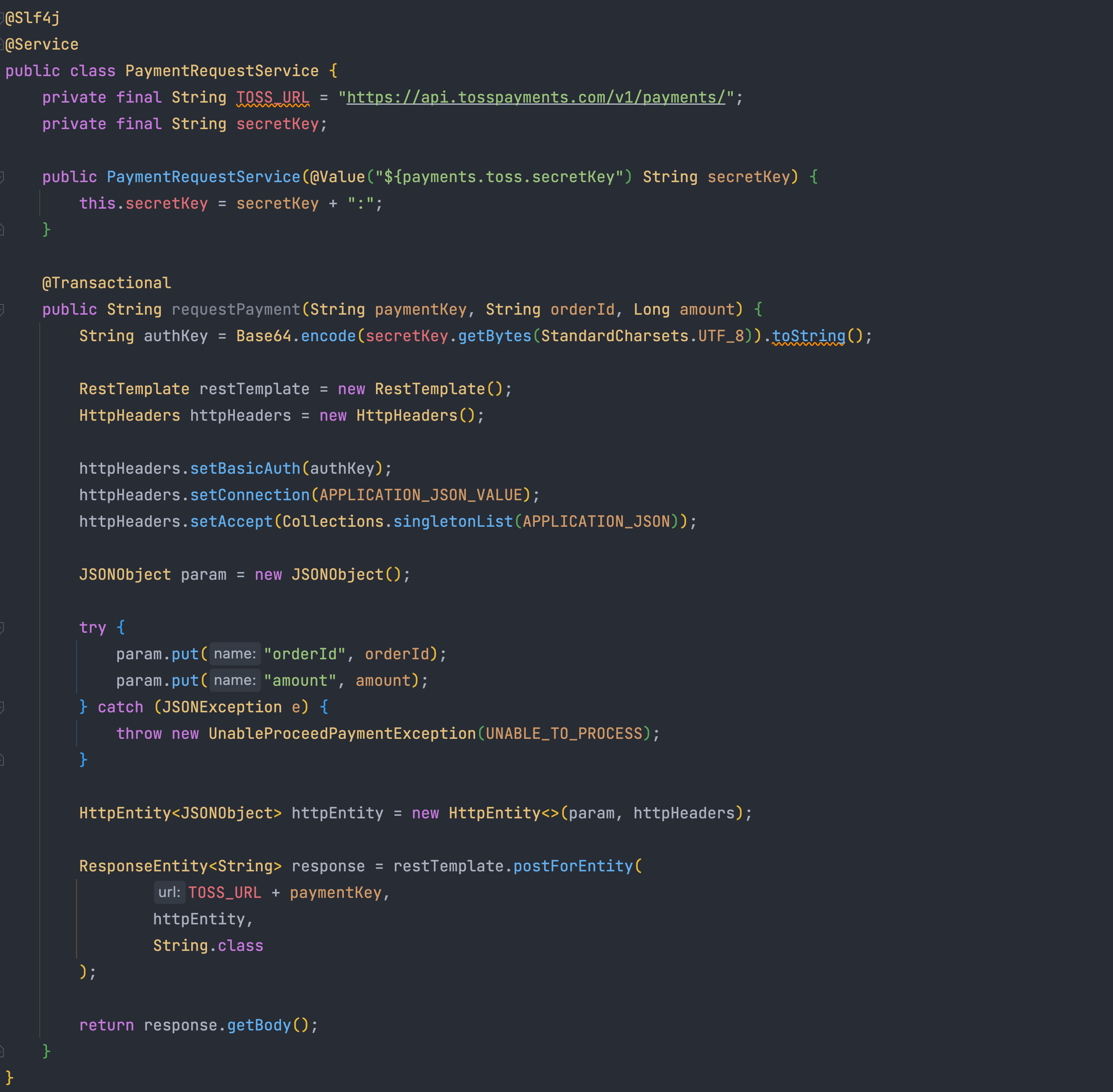Collapse the requestPayment method fold marker
Screen dimensions: 1113x1092
[2, 310]
